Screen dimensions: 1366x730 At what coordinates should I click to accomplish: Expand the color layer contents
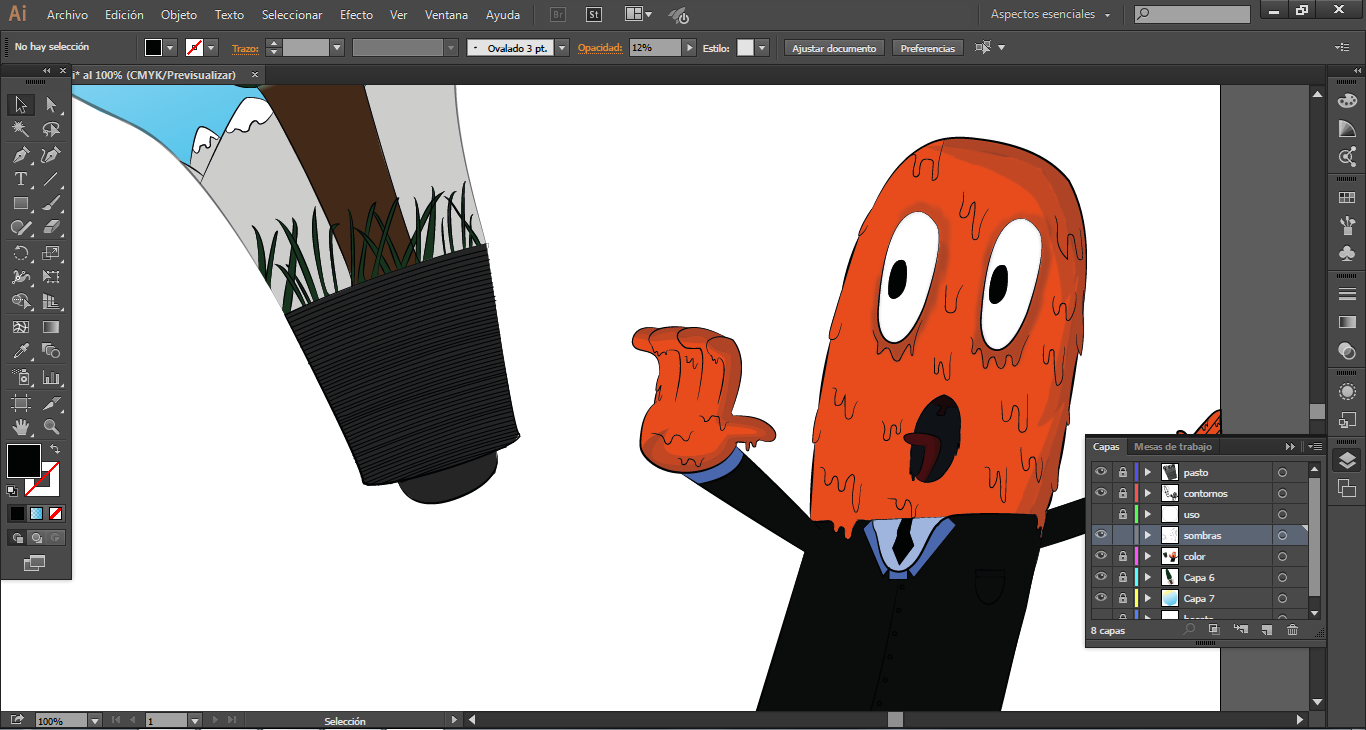pos(1148,556)
